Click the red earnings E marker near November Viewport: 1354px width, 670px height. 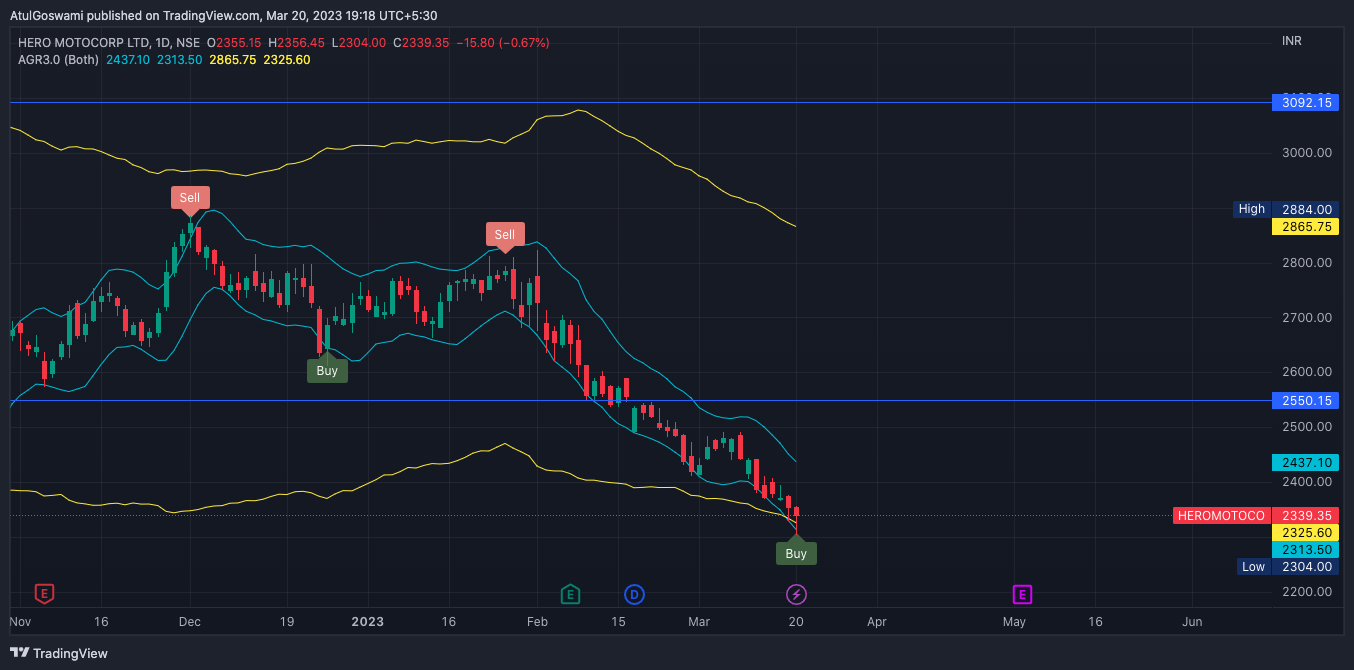coord(44,594)
